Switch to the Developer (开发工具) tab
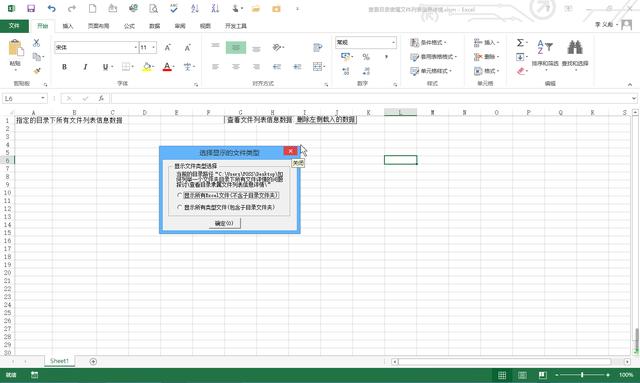The height and width of the screenshot is (383, 640). pyautogui.click(x=236, y=26)
